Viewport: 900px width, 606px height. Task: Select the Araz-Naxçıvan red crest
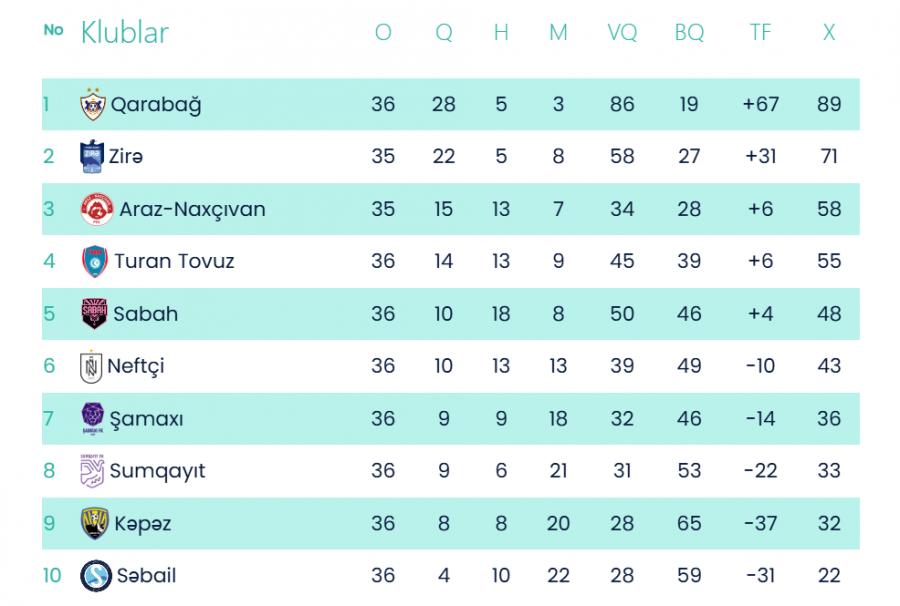click(97, 209)
